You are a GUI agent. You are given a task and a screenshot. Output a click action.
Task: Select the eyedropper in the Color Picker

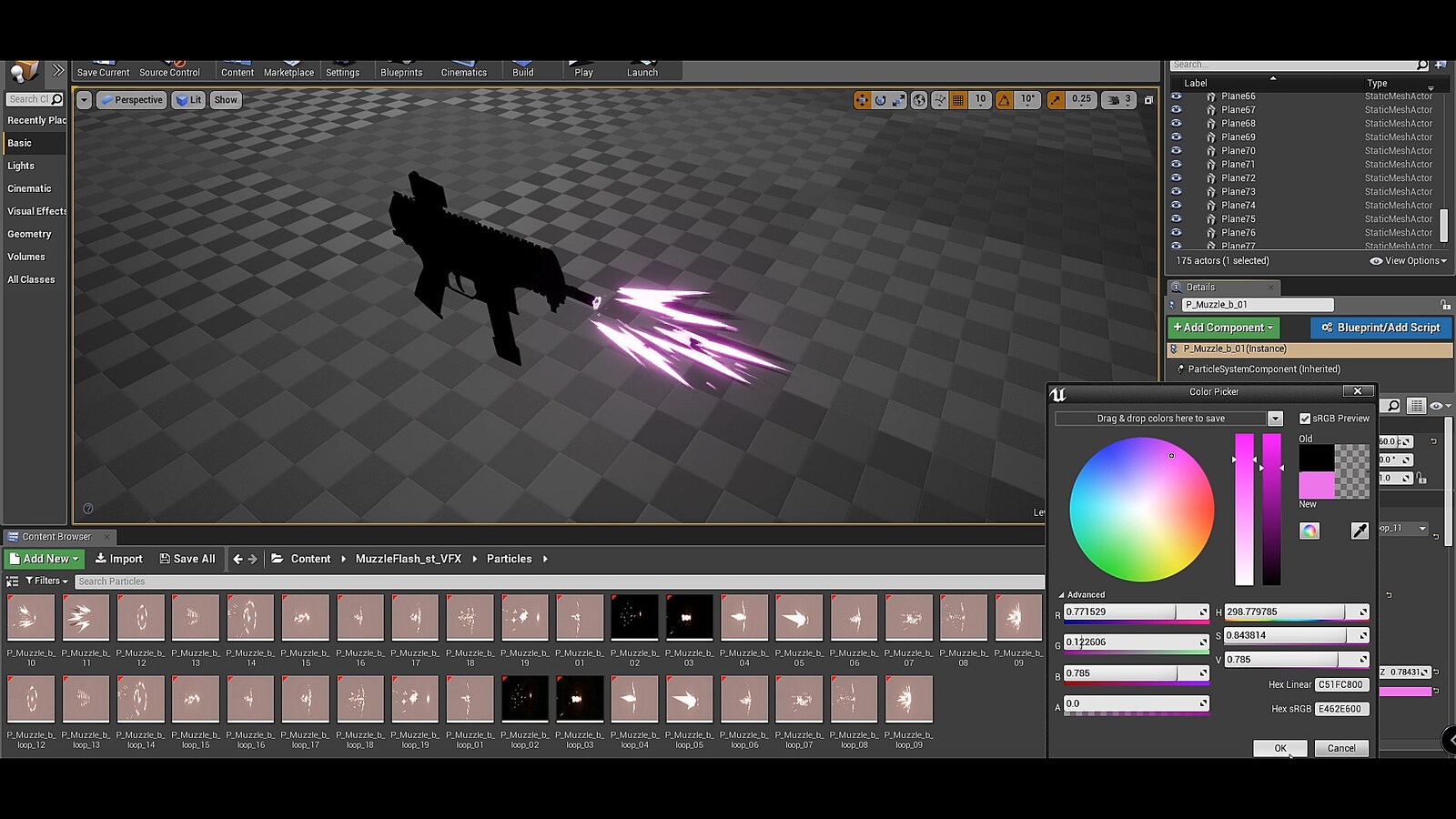(x=1360, y=530)
